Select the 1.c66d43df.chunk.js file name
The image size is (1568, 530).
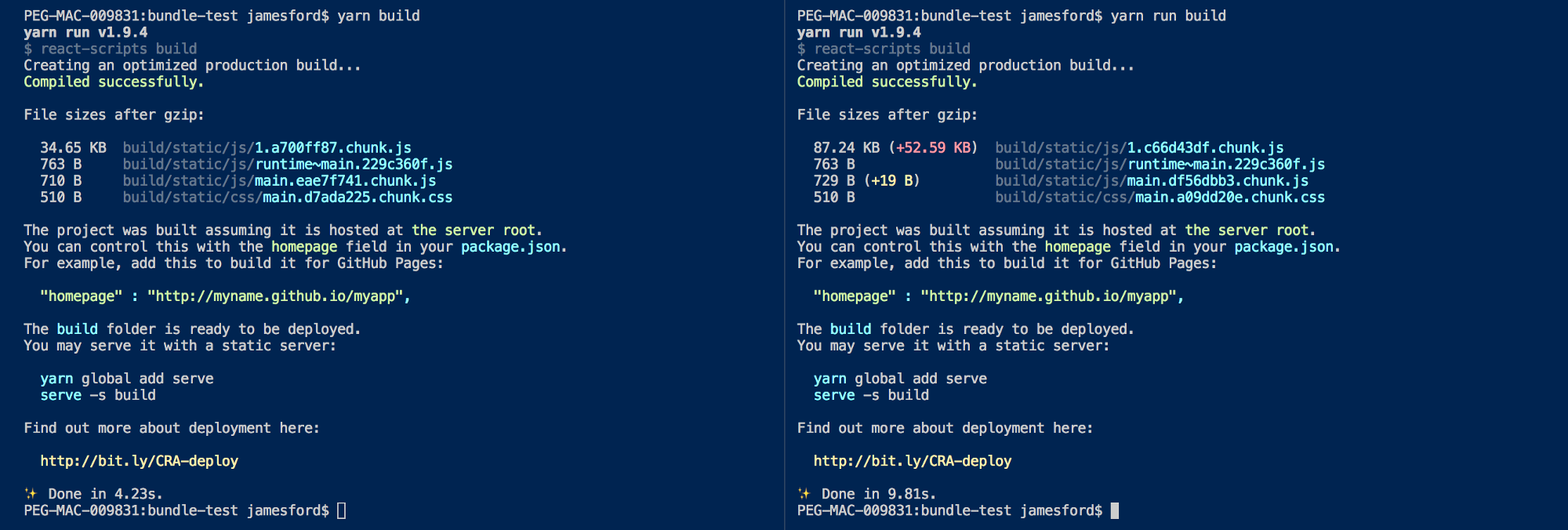click(x=1205, y=148)
